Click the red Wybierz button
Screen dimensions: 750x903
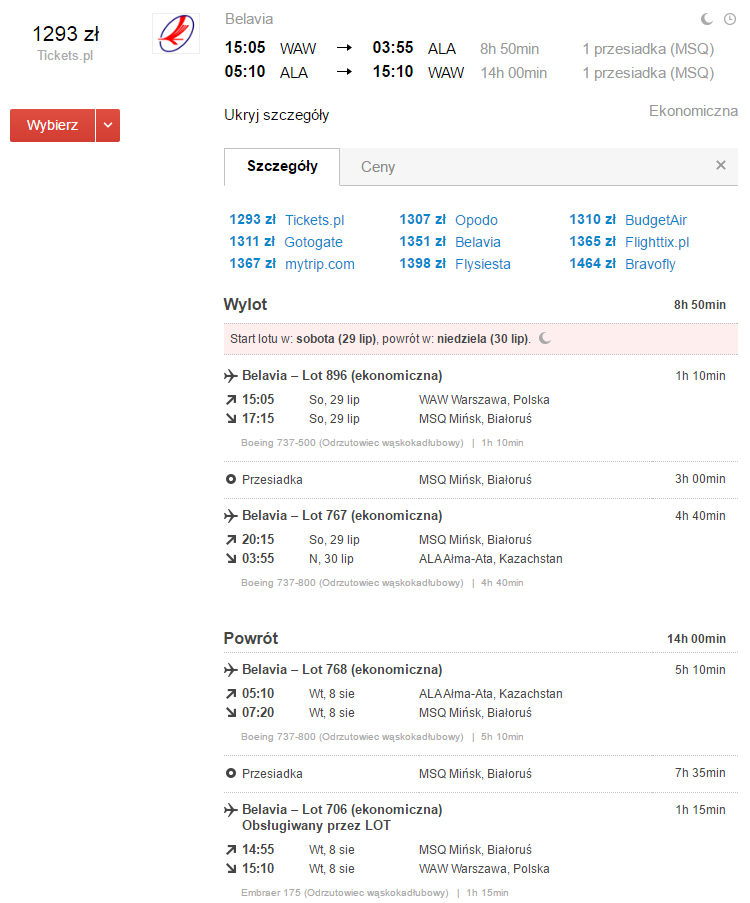(x=52, y=125)
